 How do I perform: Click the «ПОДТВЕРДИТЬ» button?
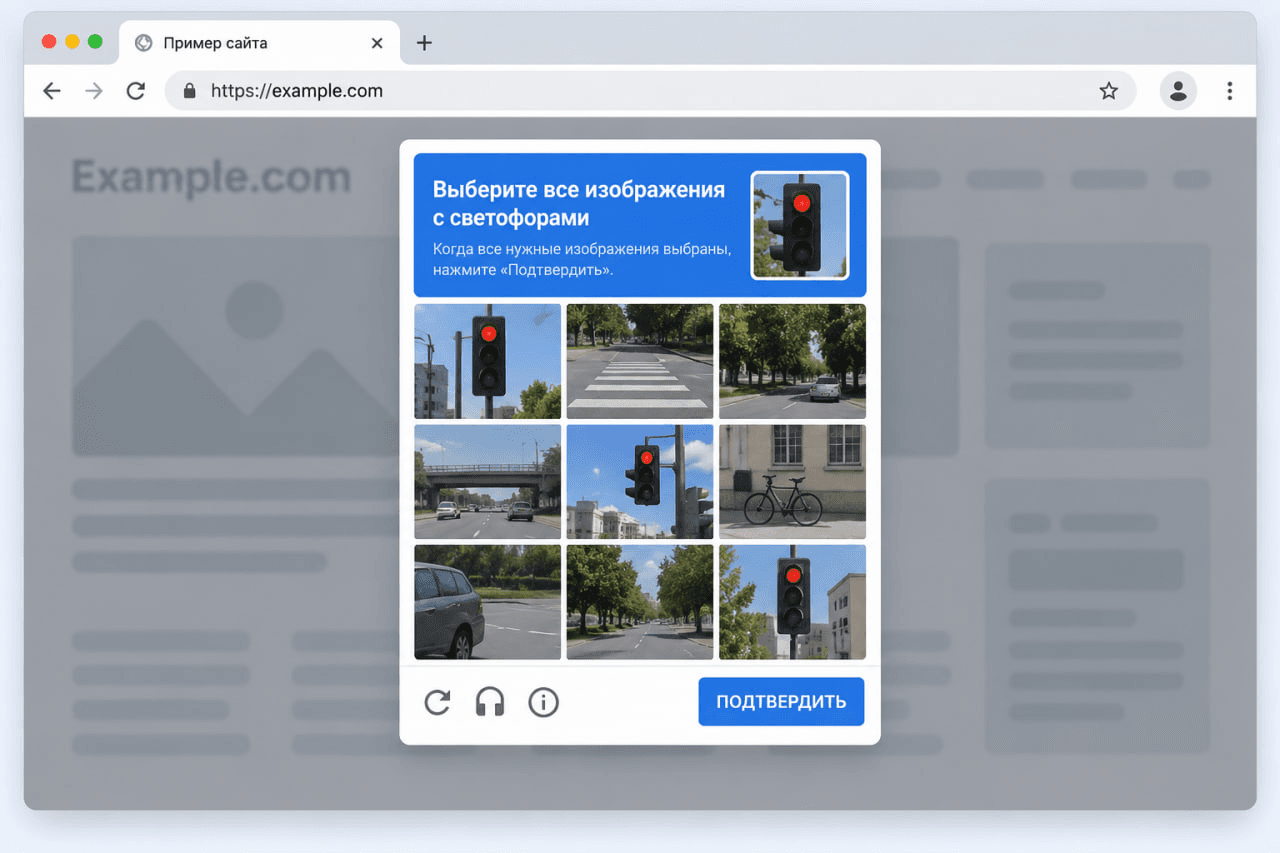point(781,701)
